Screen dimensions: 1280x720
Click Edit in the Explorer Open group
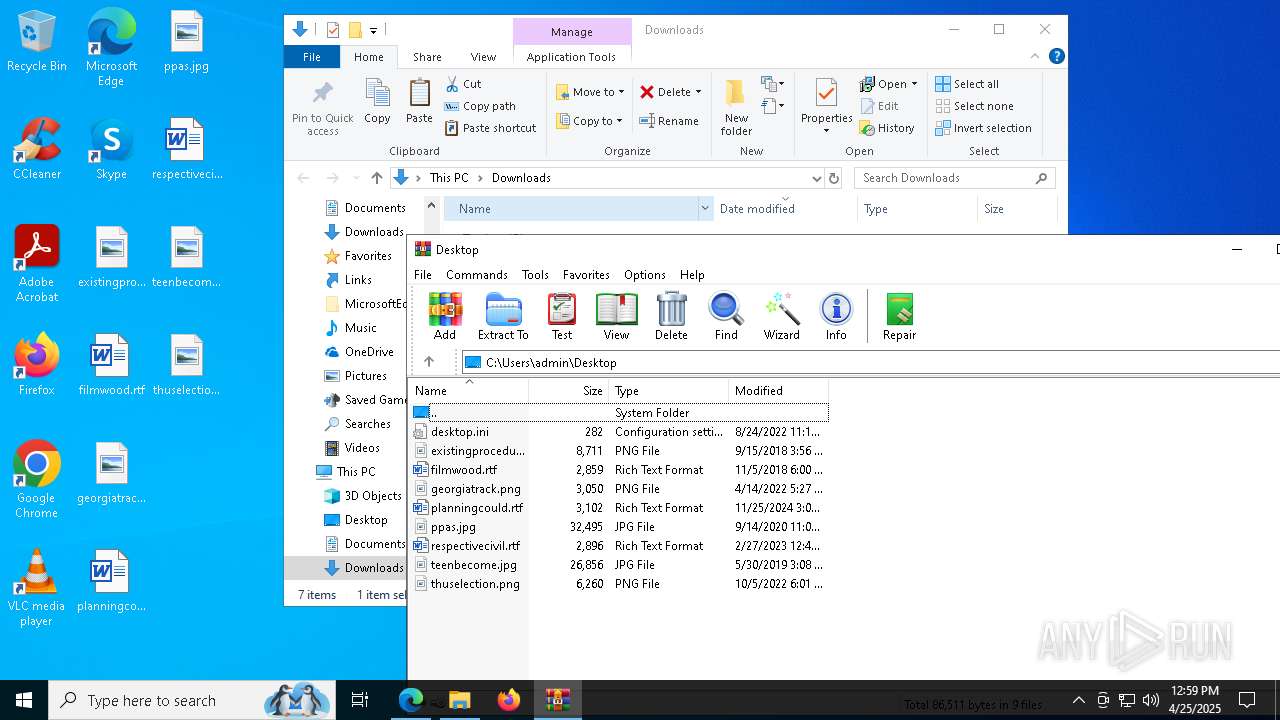[879, 106]
